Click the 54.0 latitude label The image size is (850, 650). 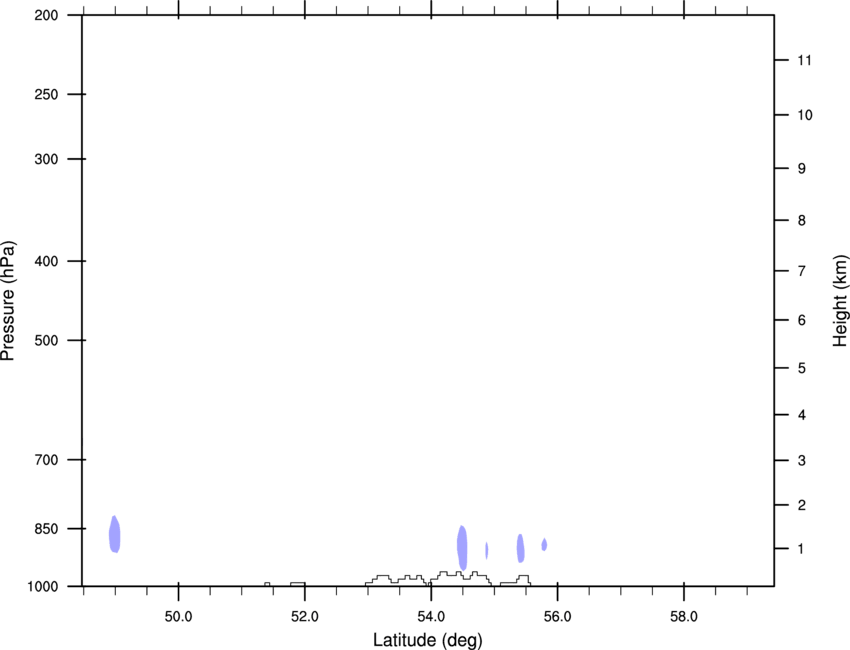(431, 617)
